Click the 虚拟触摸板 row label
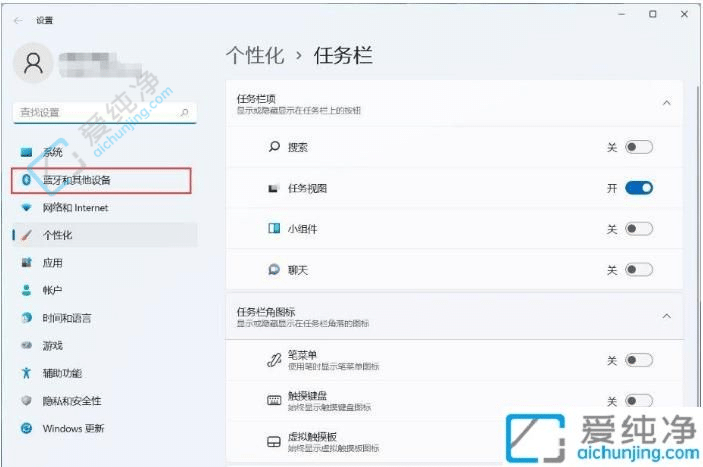 (312, 437)
